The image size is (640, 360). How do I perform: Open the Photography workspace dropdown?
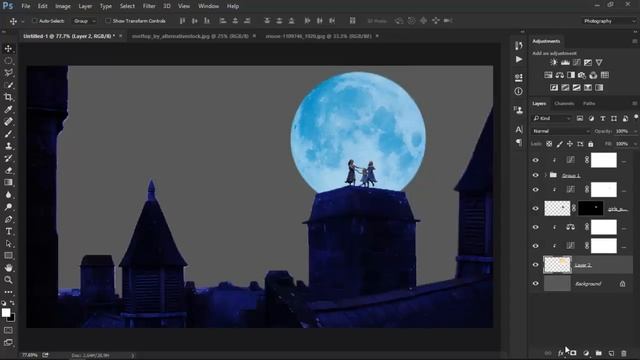(x=609, y=21)
